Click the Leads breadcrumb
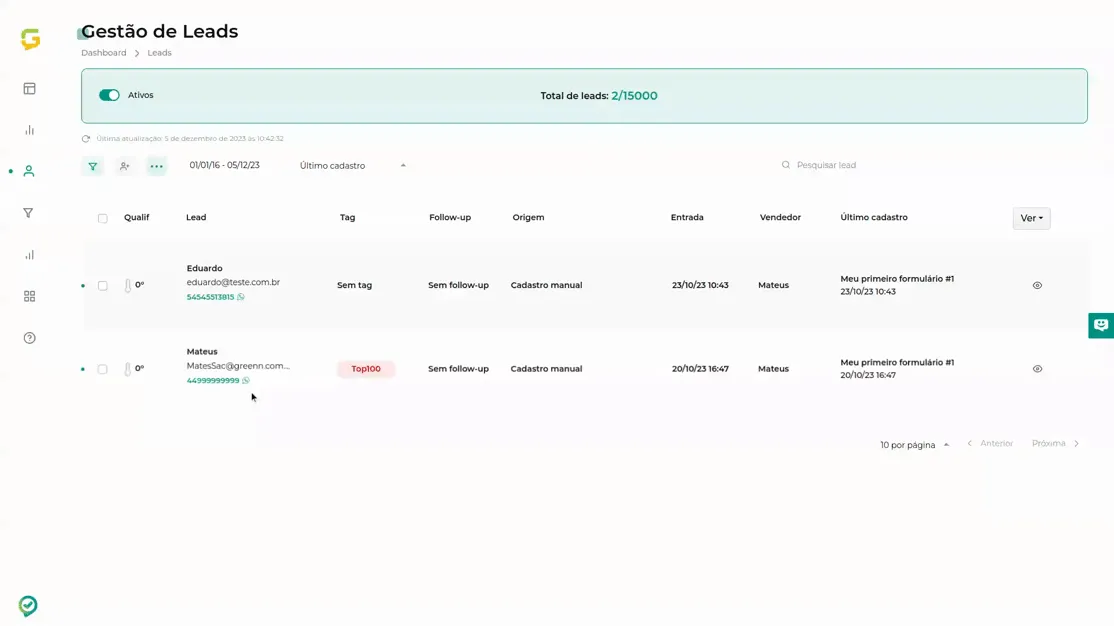 point(159,53)
